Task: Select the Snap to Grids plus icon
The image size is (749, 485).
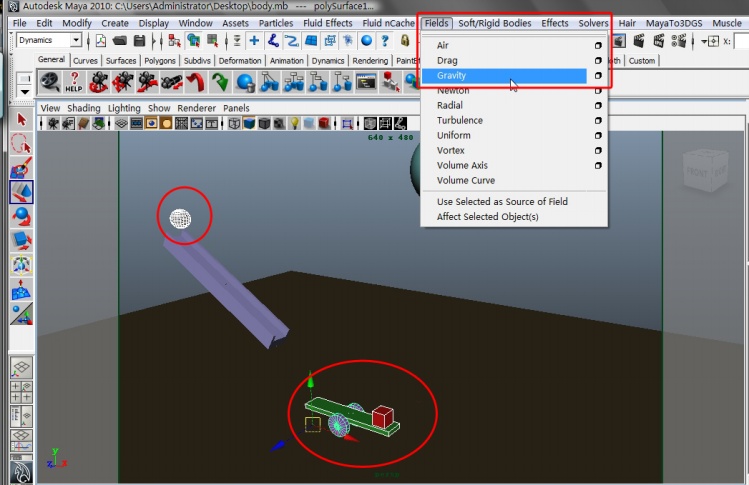Action: coord(254,41)
